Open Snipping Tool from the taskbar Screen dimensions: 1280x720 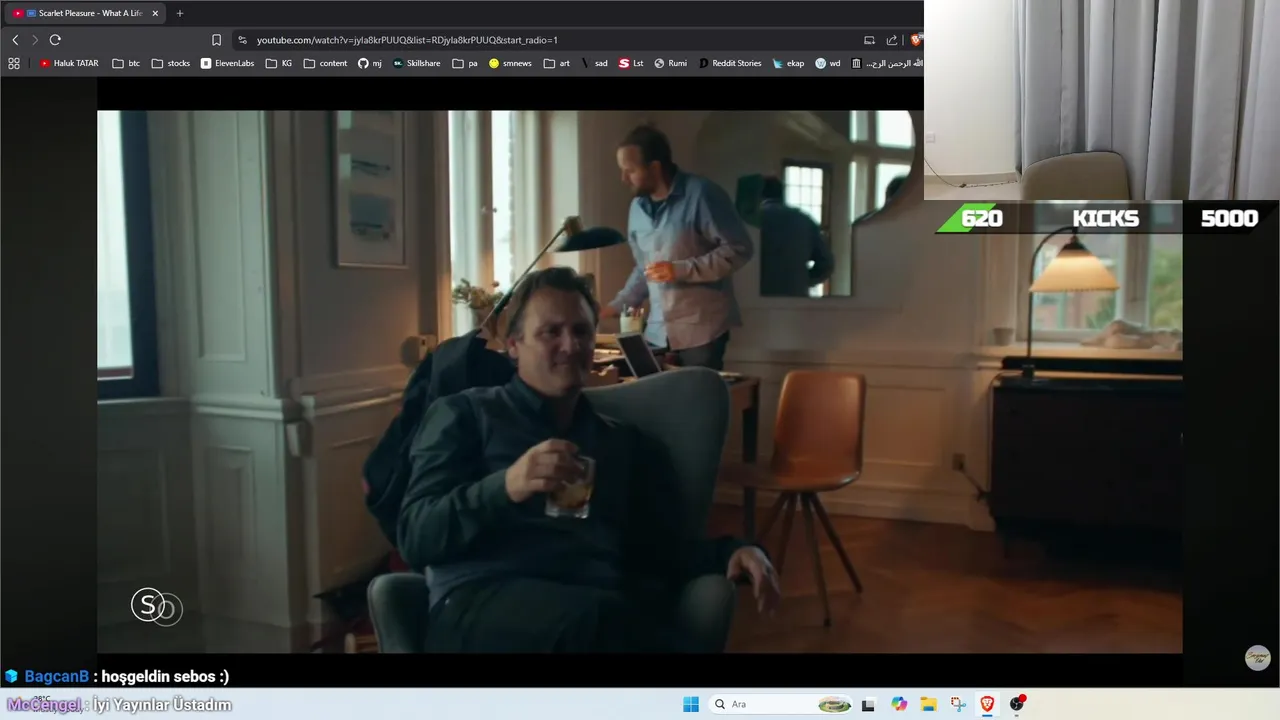[958, 704]
